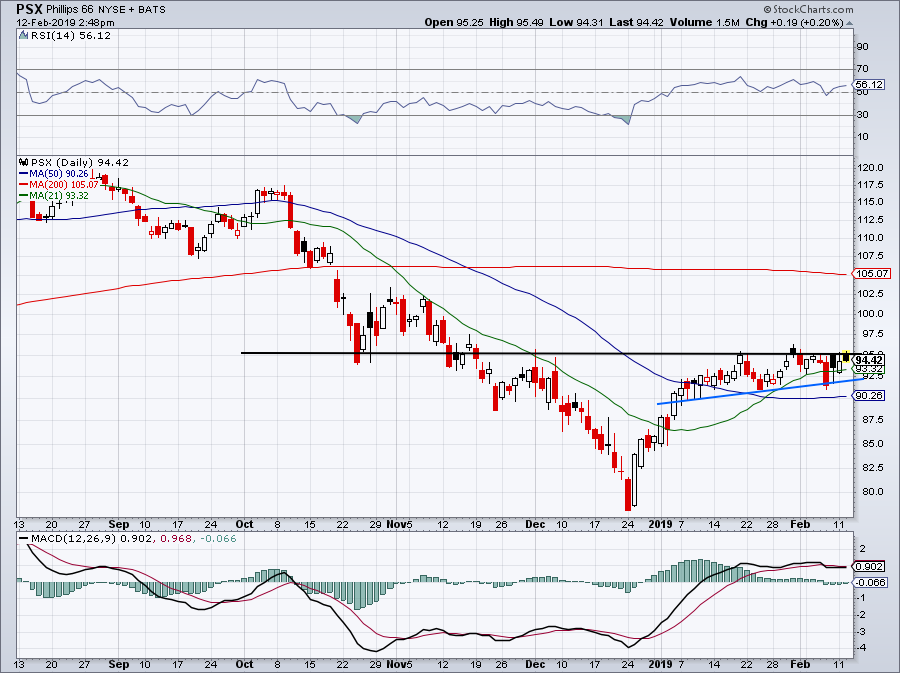
Task: Click the 0.902 MACD value tag on axis
Action: coord(869,566)
